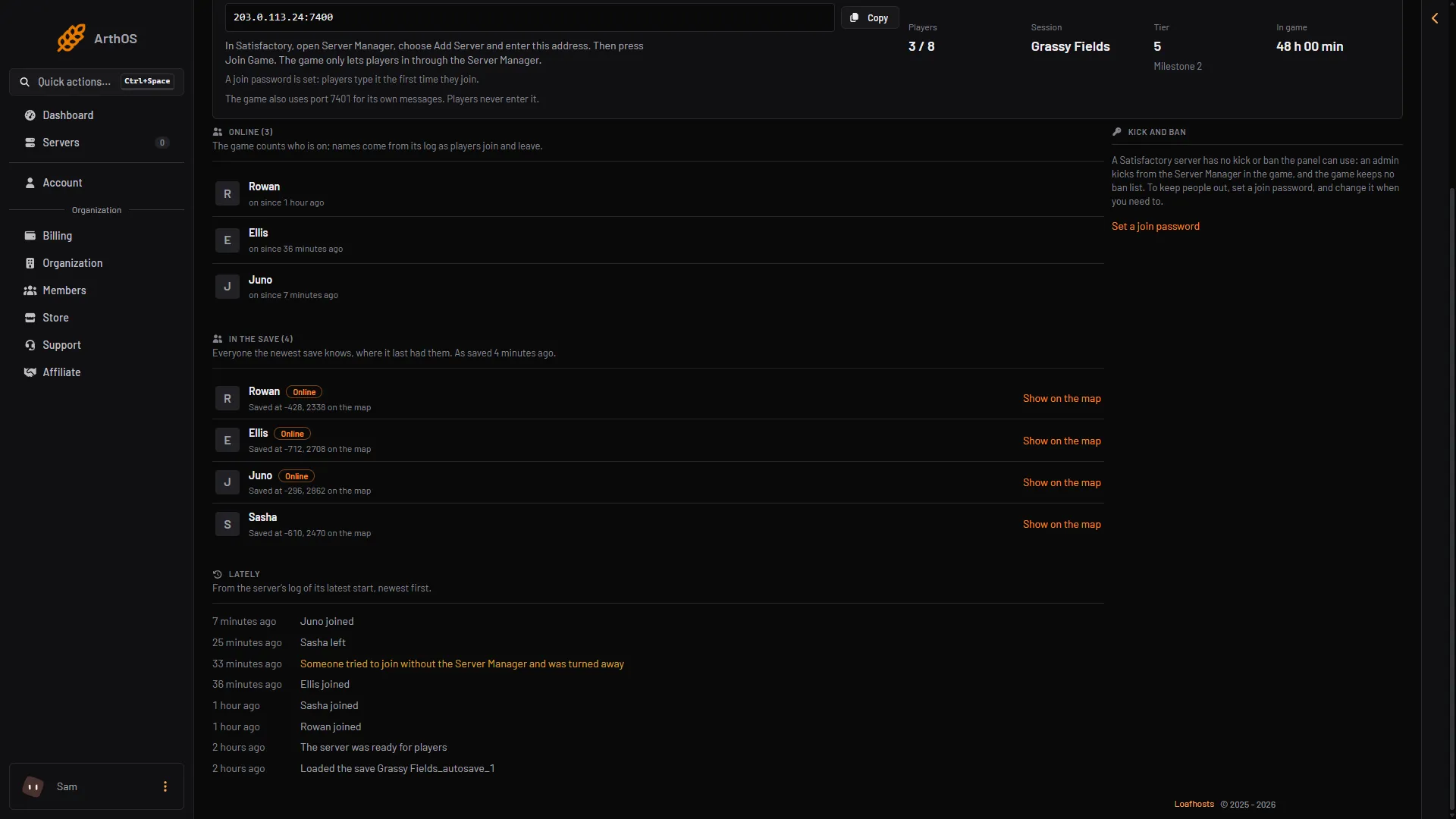Click the people icon next to IN THE SAVE (4)

coord(218,339)
